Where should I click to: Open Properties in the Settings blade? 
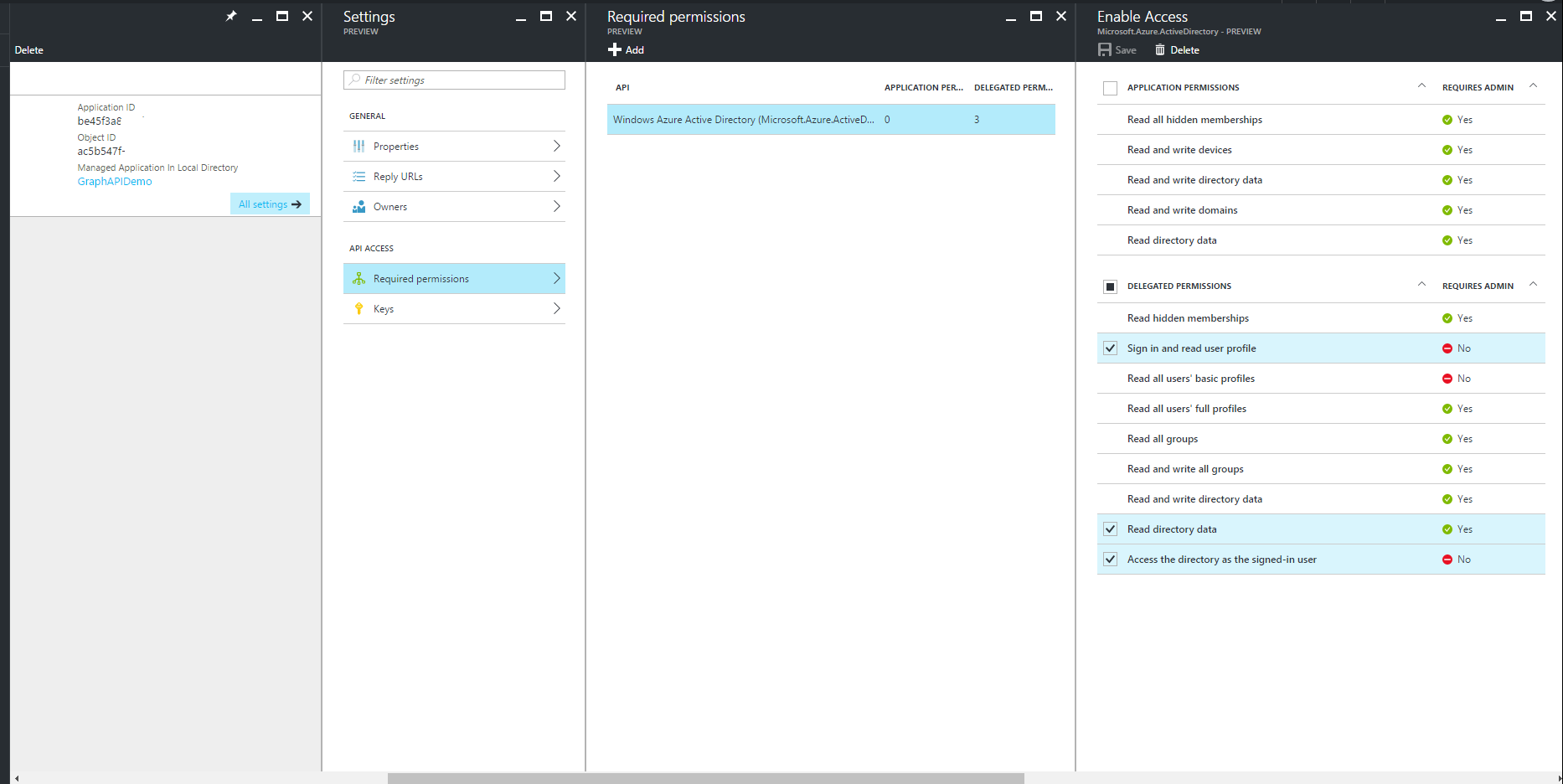point(359,146)
